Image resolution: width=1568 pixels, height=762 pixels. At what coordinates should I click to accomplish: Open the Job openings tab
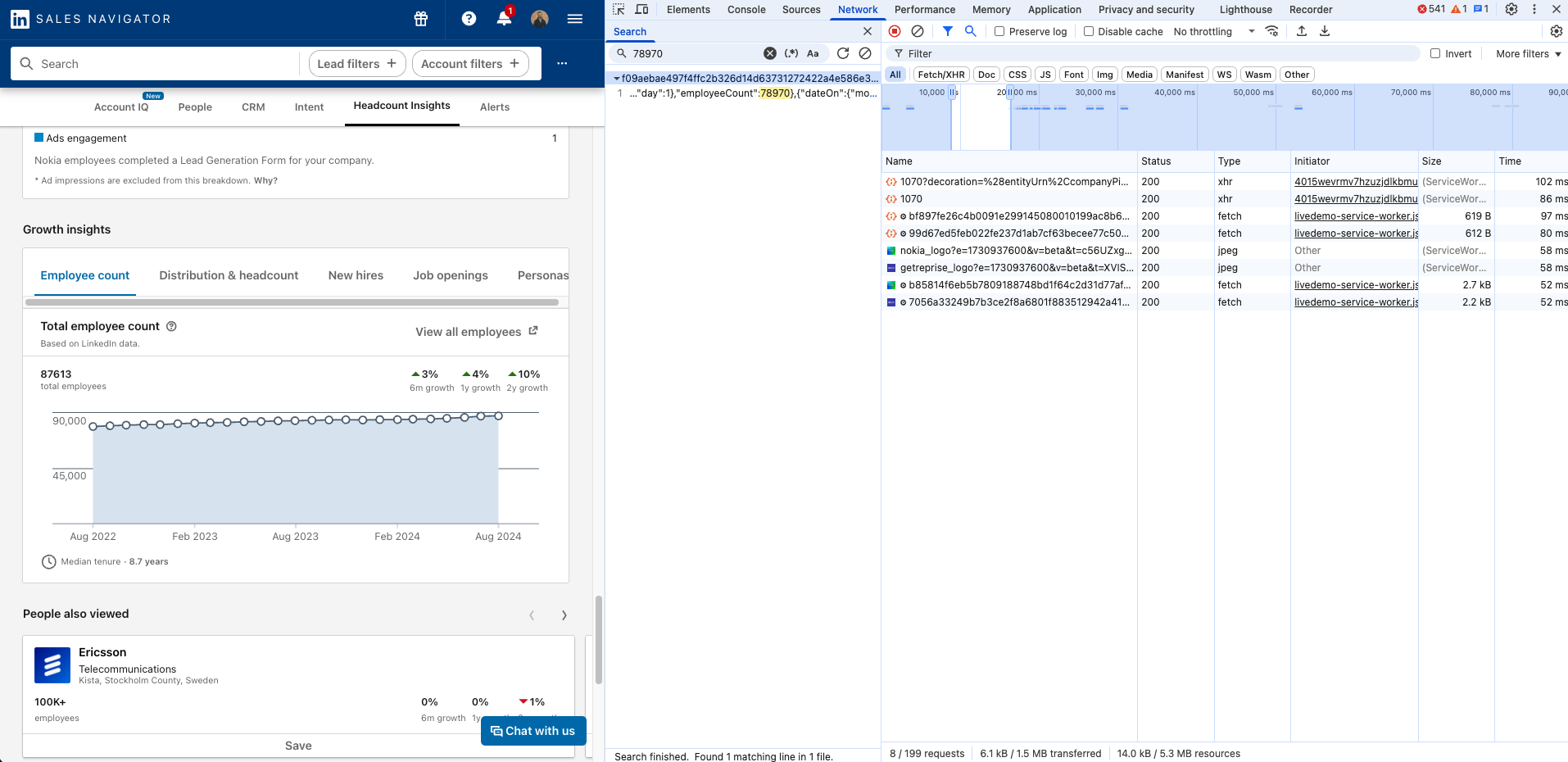click(451, 275)
